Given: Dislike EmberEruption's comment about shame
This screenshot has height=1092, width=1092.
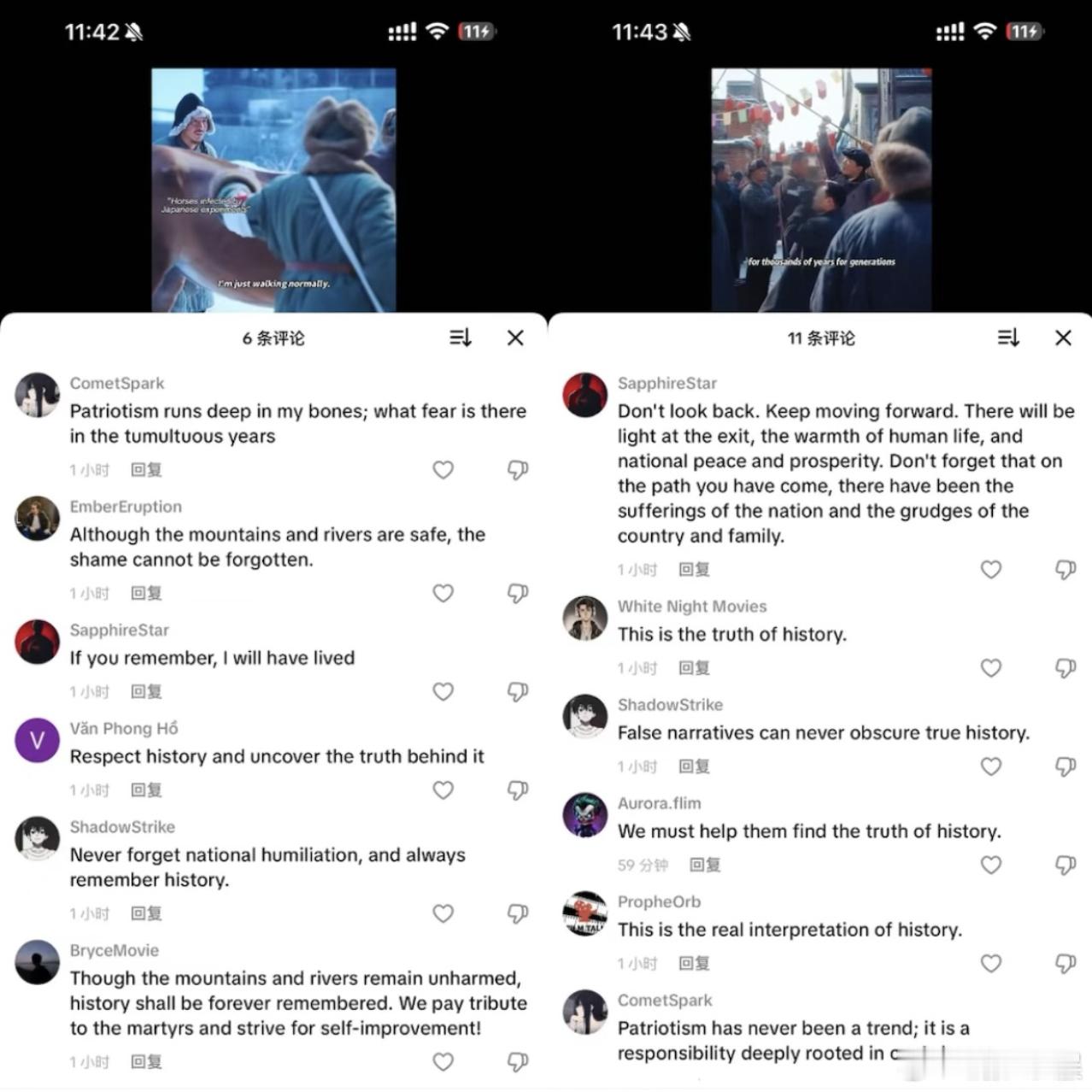Looking at the screenshot, I should pyautogui.click(x=518, y=593).
